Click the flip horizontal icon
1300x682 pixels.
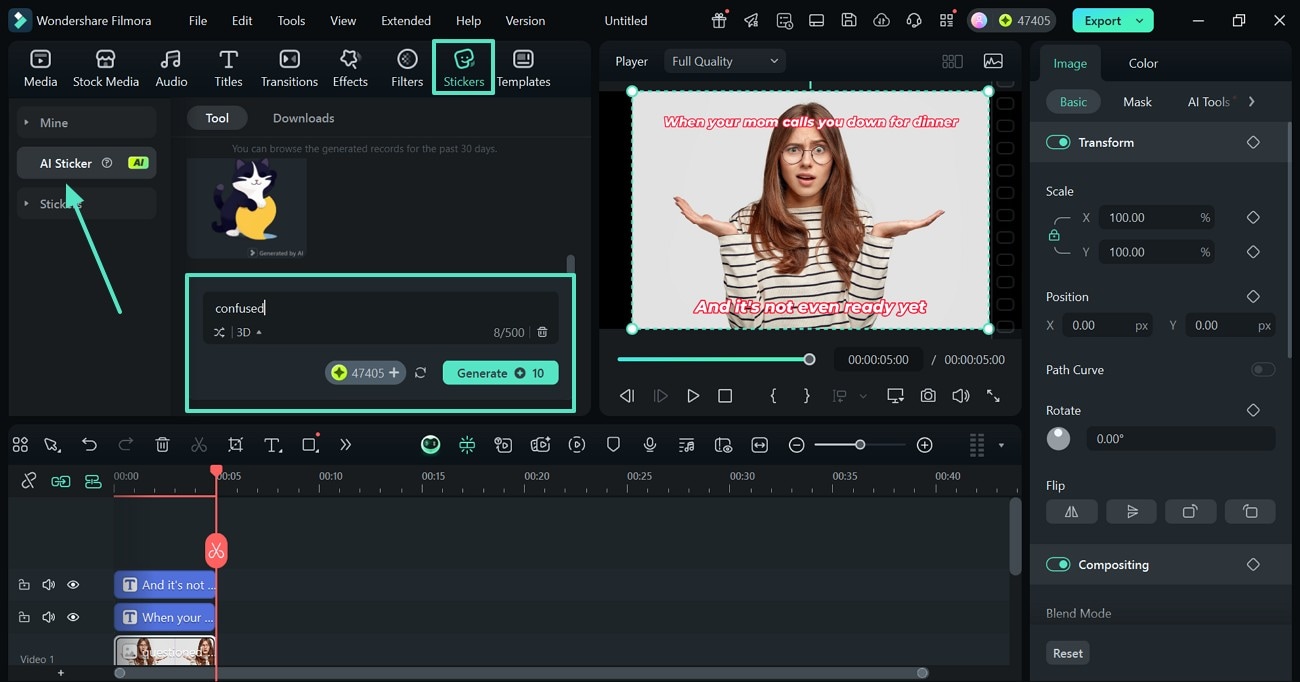coord(1071,511)
